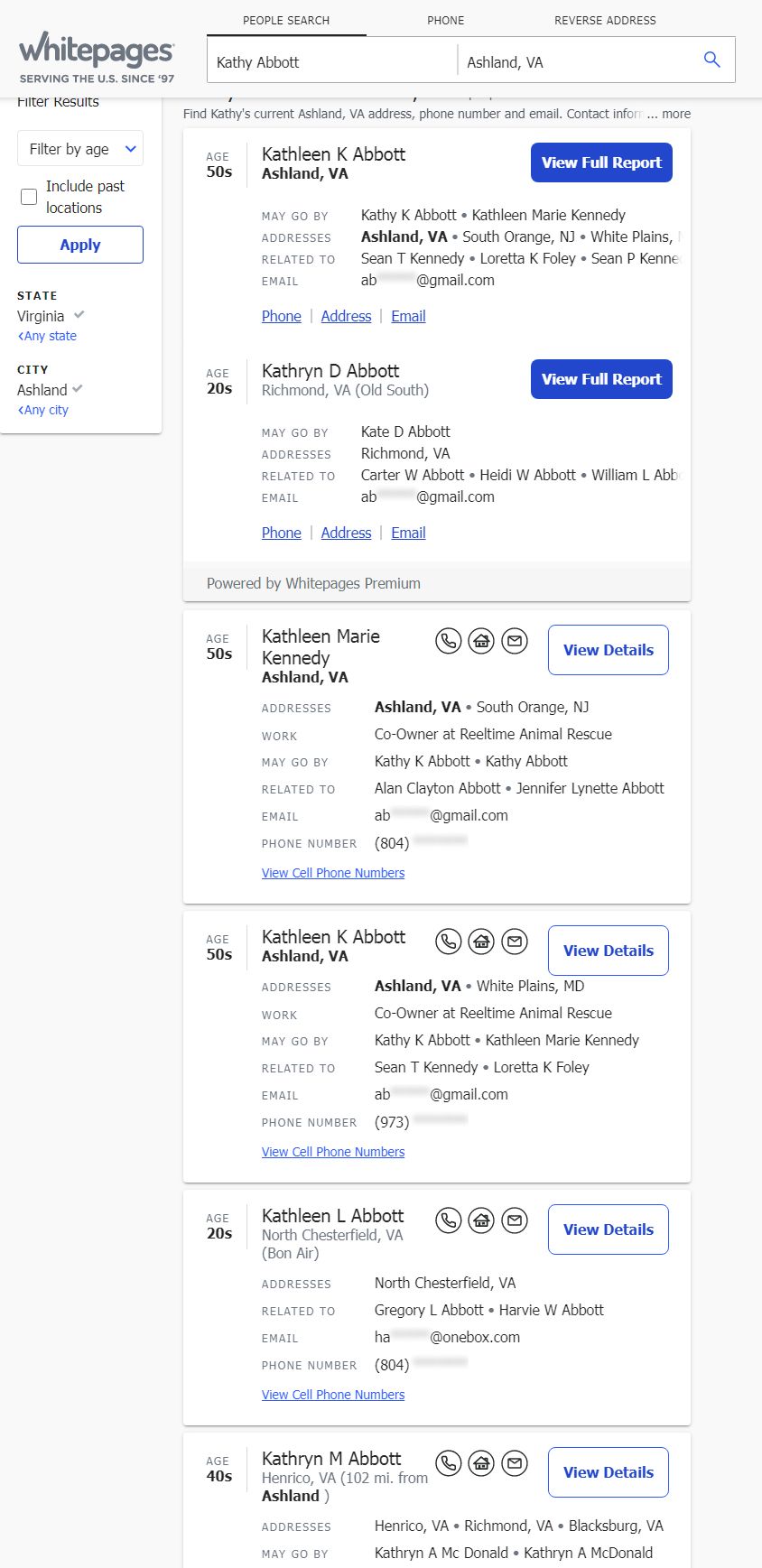The width and height of the screenshot is (762, 1568).
Task: Expand description with the more link
Action: [676, 114]
